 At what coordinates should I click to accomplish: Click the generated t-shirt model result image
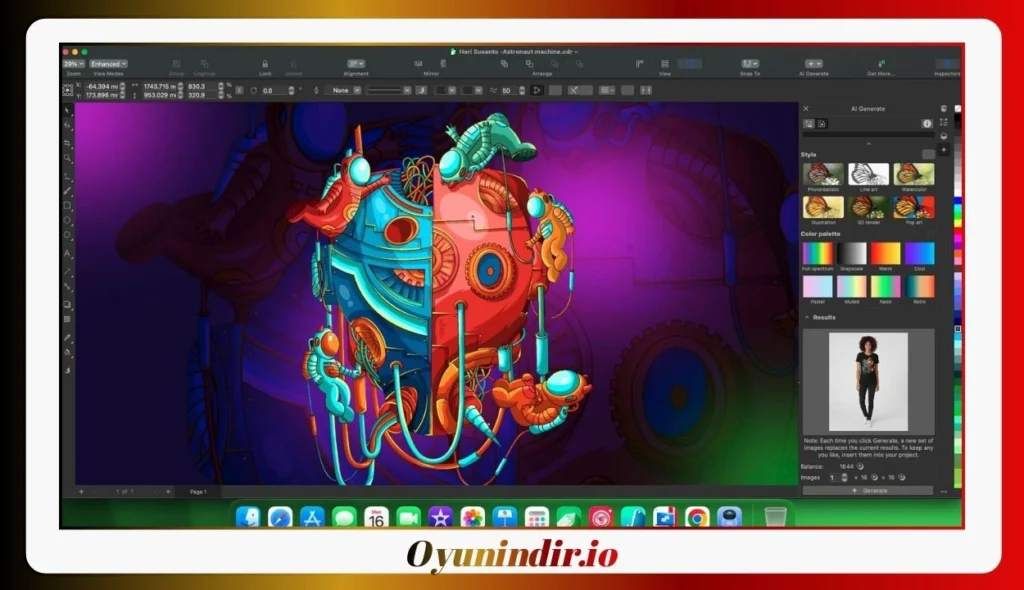868,382
